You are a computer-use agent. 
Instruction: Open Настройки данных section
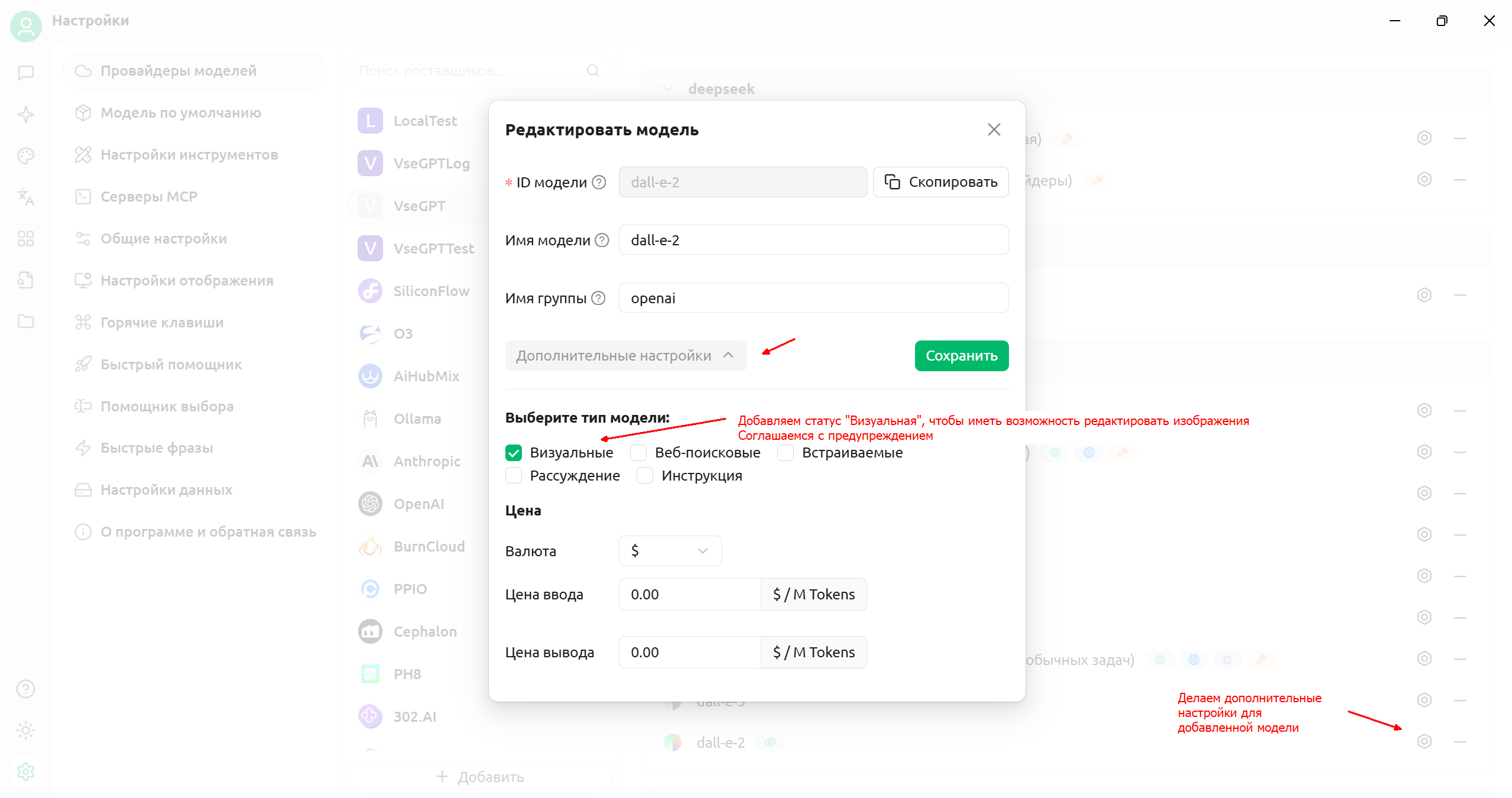pyautogui.click(x=195, y=491)
